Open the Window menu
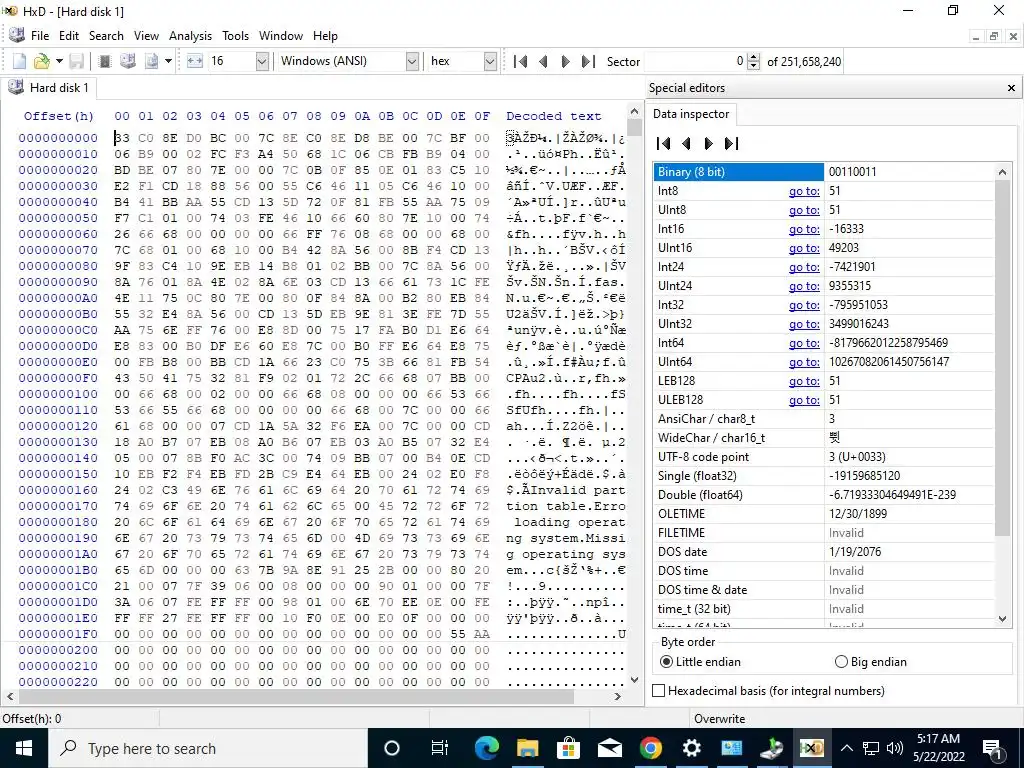Image resolution: width=1024 pixels, height=768 pixels. pos(281,36)
